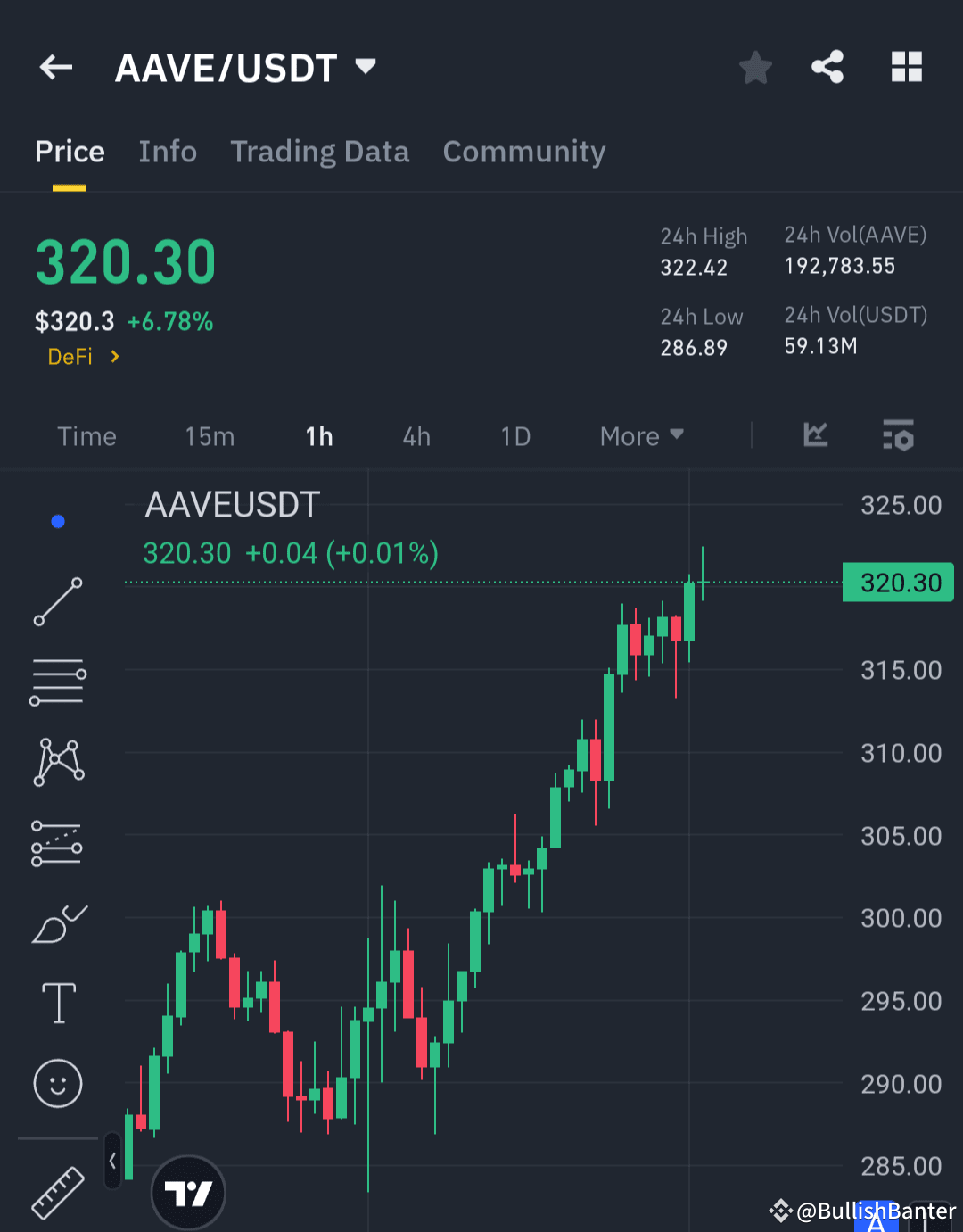This screenshot has height=1232, width=963.
Task: Open the More timeframes dropdown
Action: pos(640,436)
